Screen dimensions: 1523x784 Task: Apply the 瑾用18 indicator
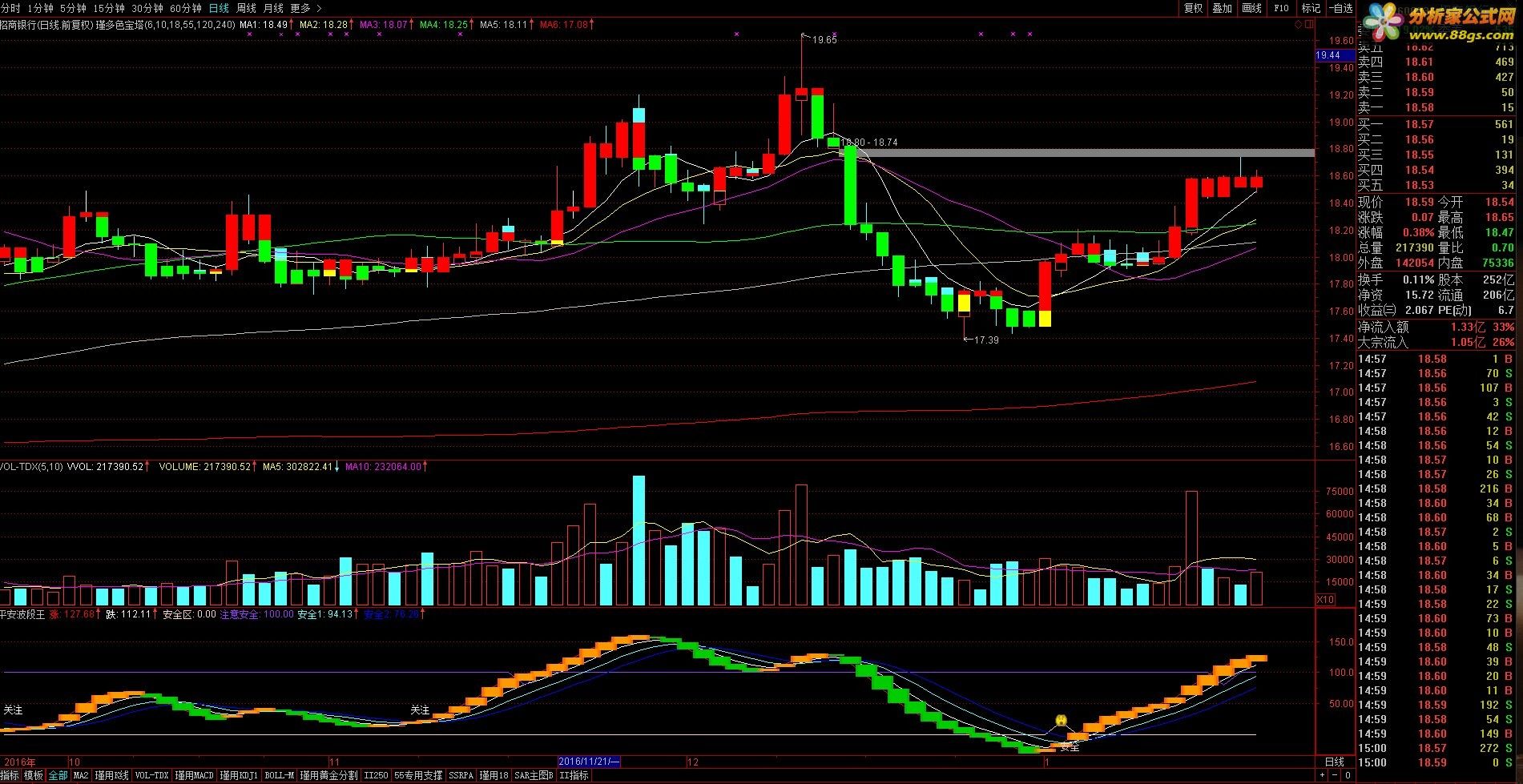tap(494, 775)
